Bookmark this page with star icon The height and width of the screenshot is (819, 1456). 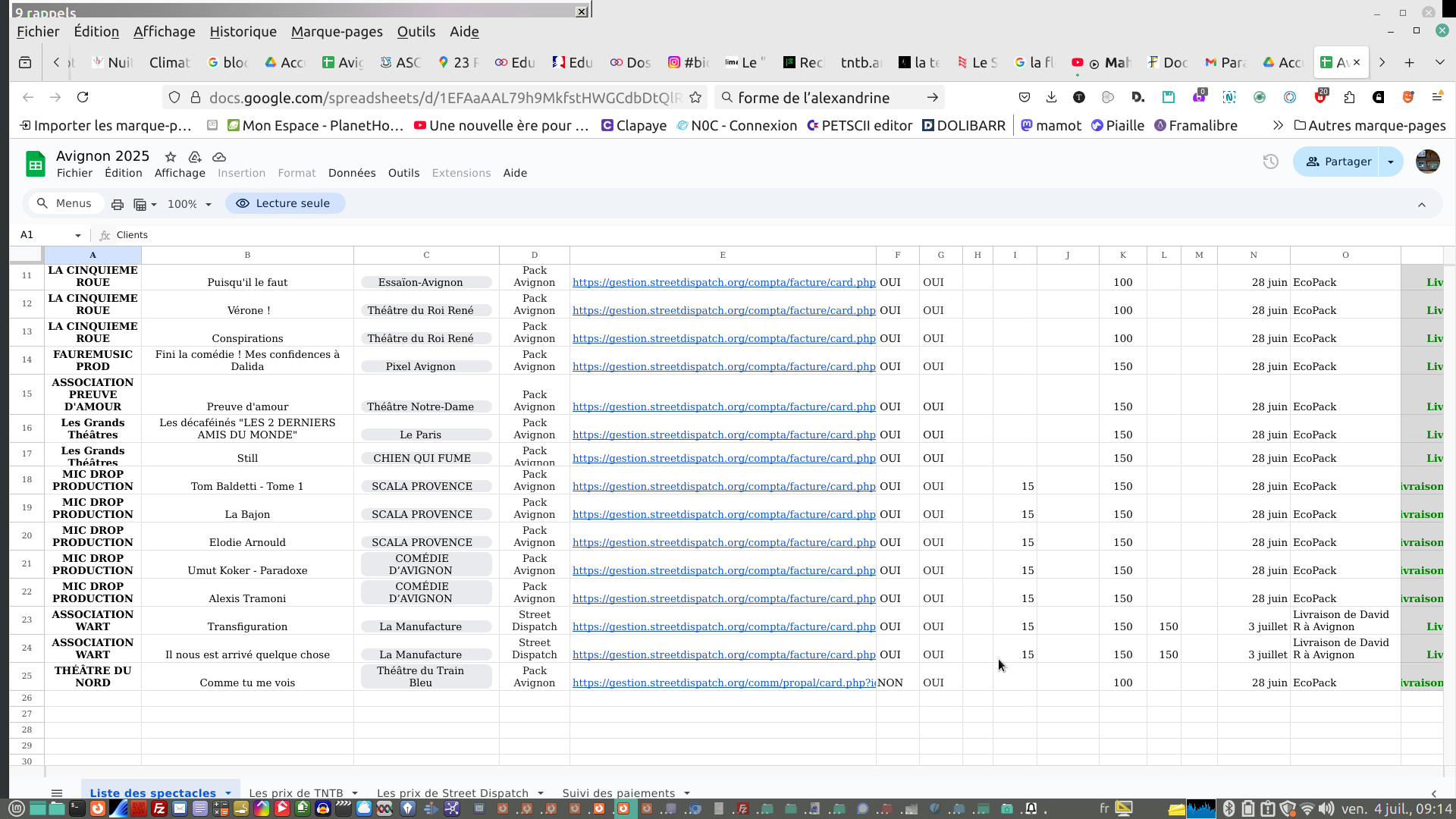[x=695, y=97]
